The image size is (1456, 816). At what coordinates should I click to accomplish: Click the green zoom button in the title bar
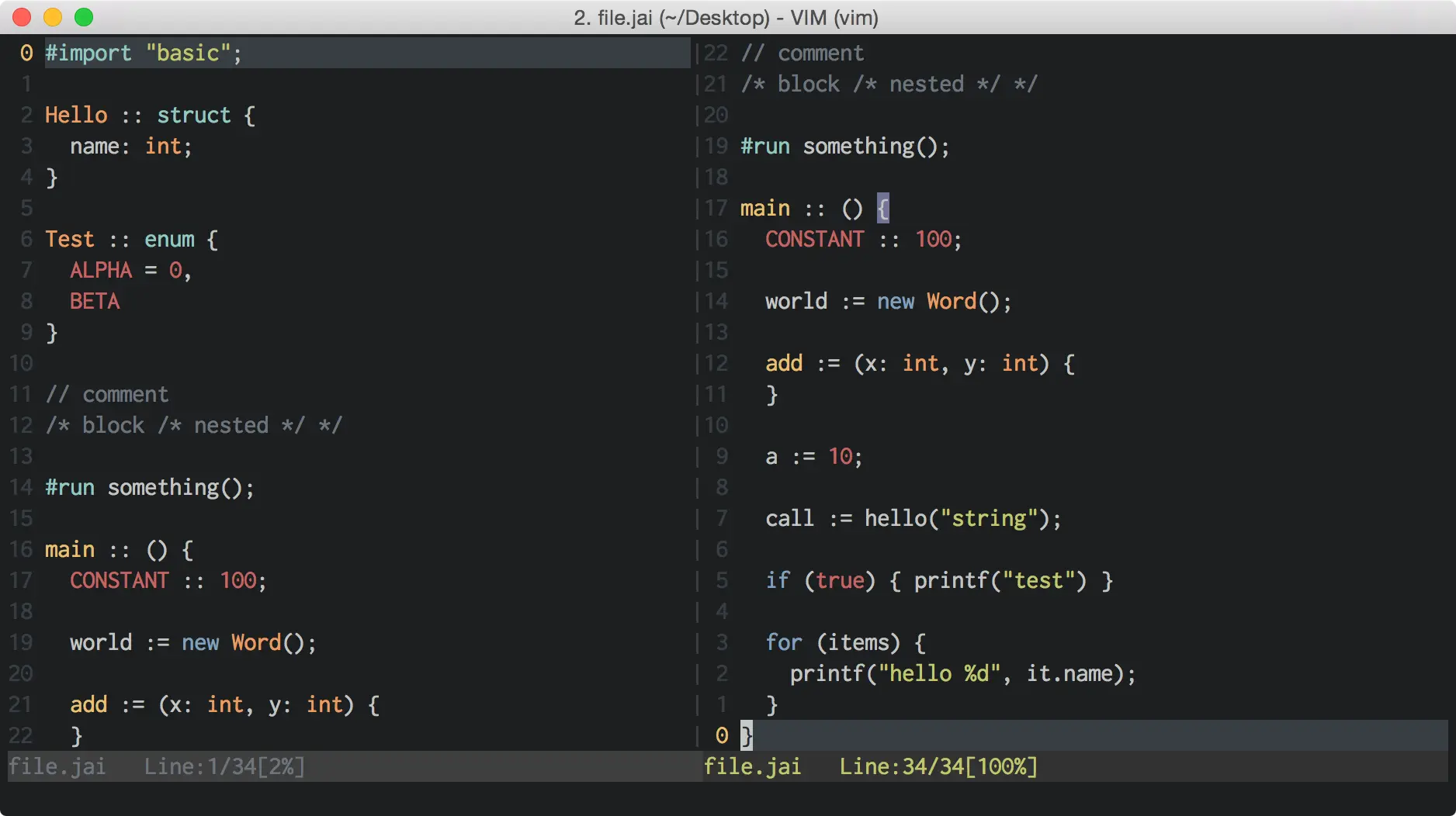[83, 17]
